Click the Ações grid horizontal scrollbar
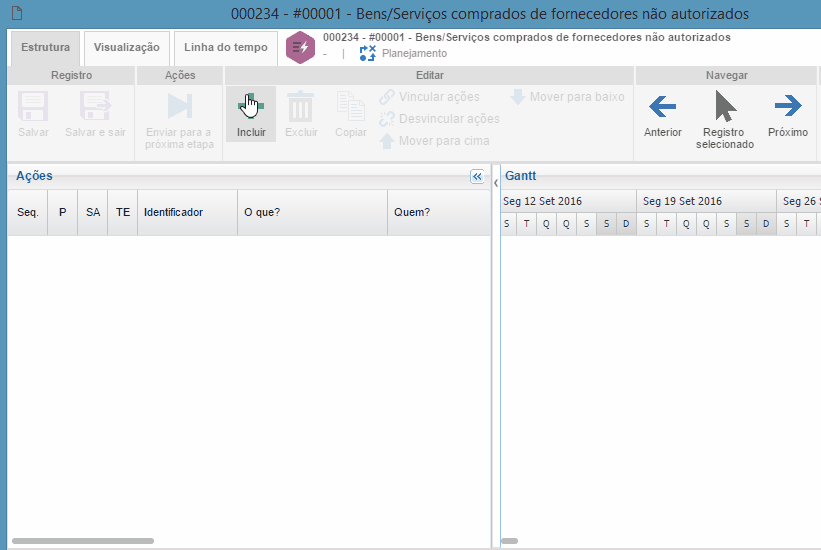The width and height of the screenshot is (821, 550). tap(83, 541)
